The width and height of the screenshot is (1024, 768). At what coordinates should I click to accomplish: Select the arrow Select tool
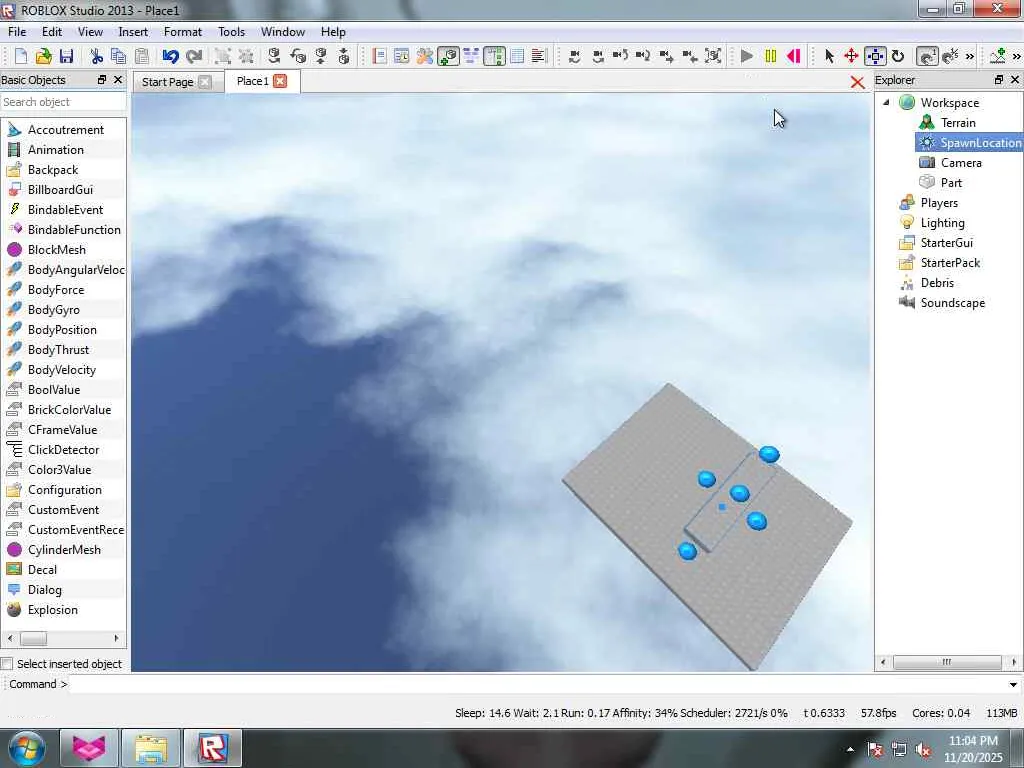pyautogui.click(x=829, y=56)
